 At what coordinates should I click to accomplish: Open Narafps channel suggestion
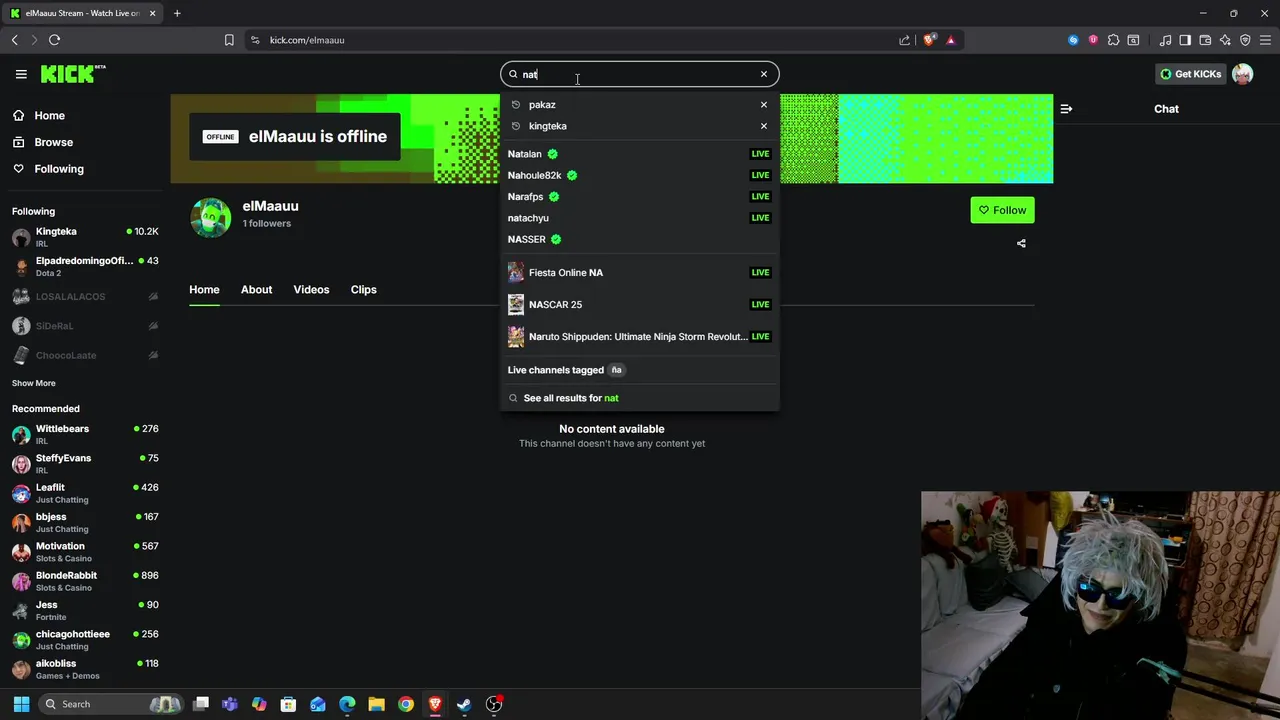pos(639,197)
